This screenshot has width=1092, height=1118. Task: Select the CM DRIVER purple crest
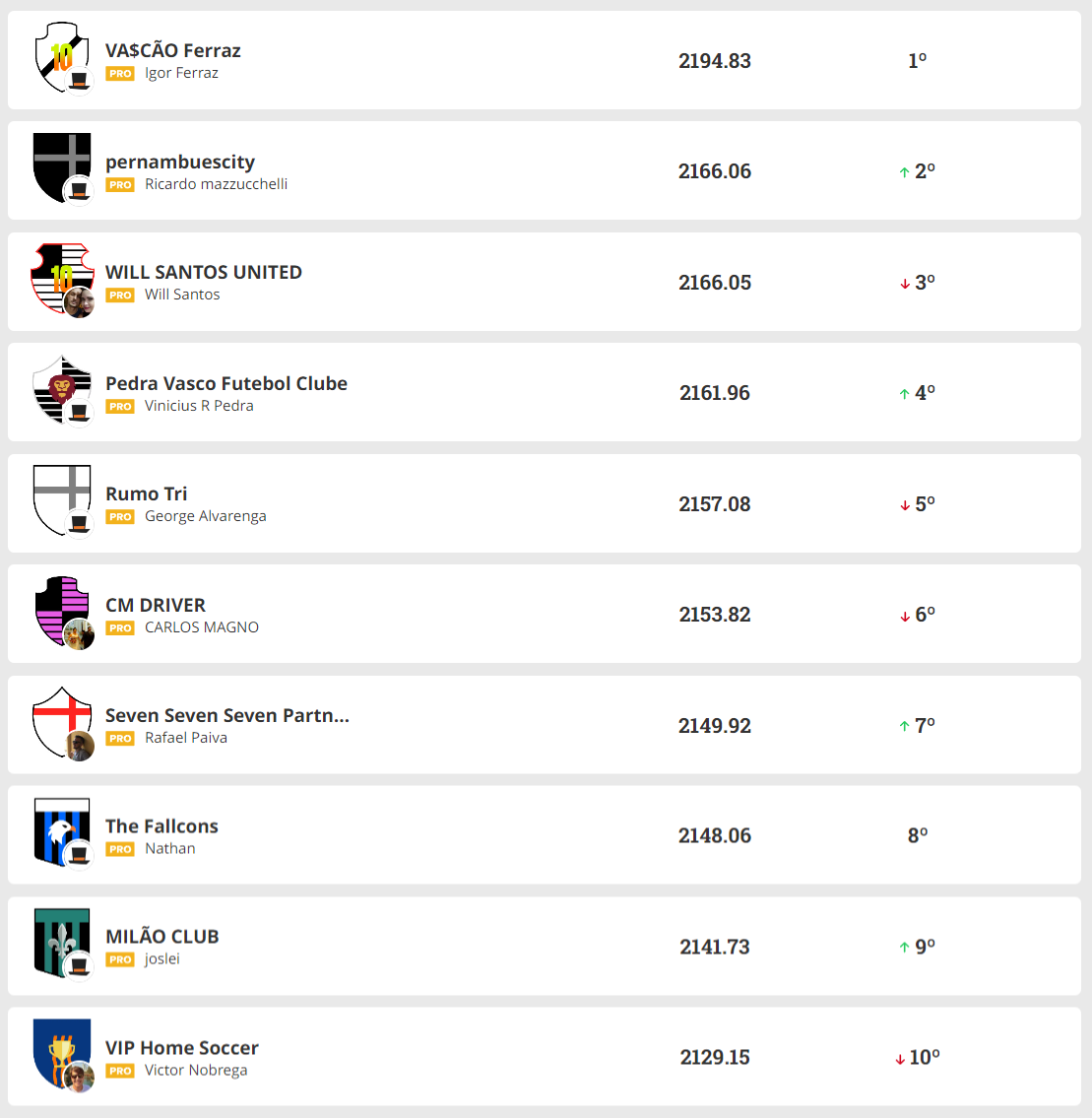click(61, 610)
